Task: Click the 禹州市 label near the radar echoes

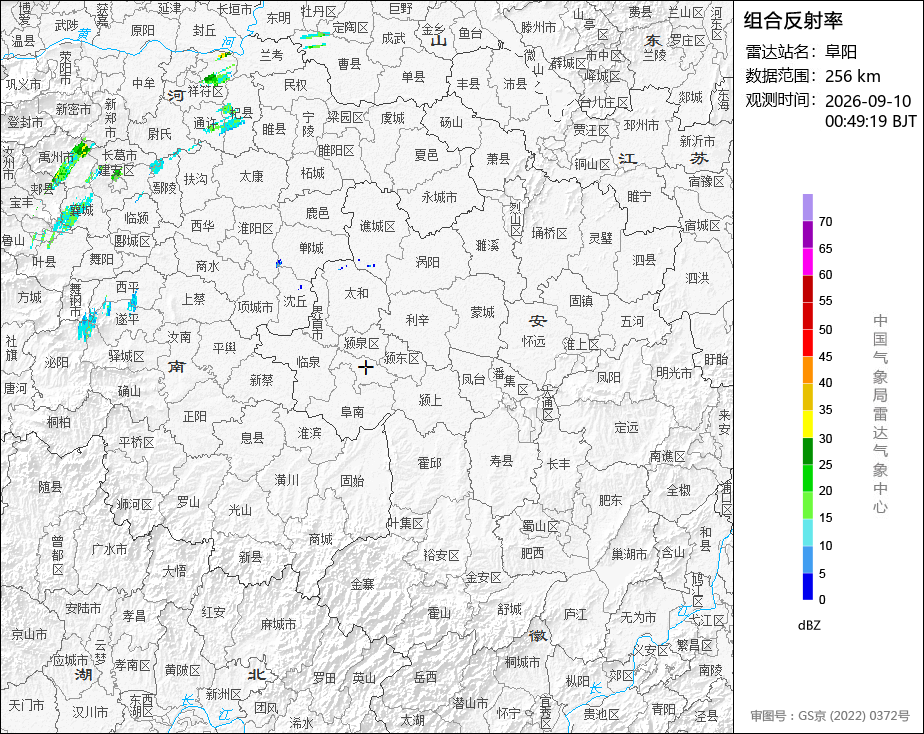Action: [x=56, y=157]
